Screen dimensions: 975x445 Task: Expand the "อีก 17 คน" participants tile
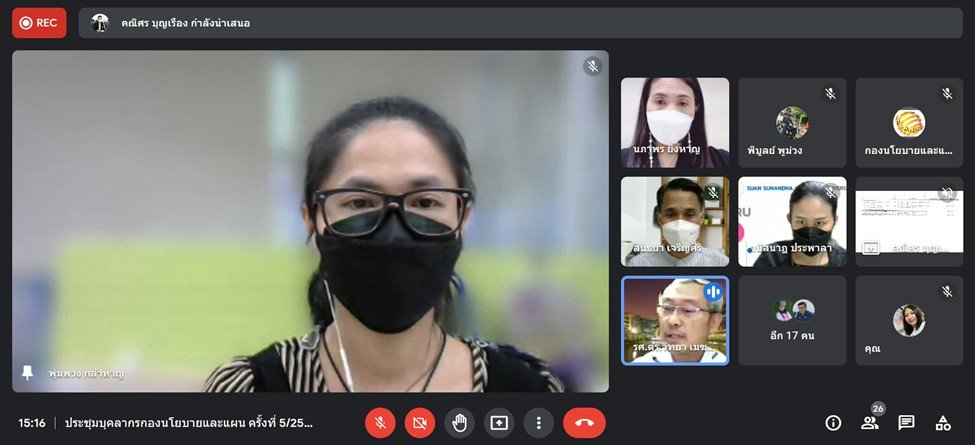(792, 320)
